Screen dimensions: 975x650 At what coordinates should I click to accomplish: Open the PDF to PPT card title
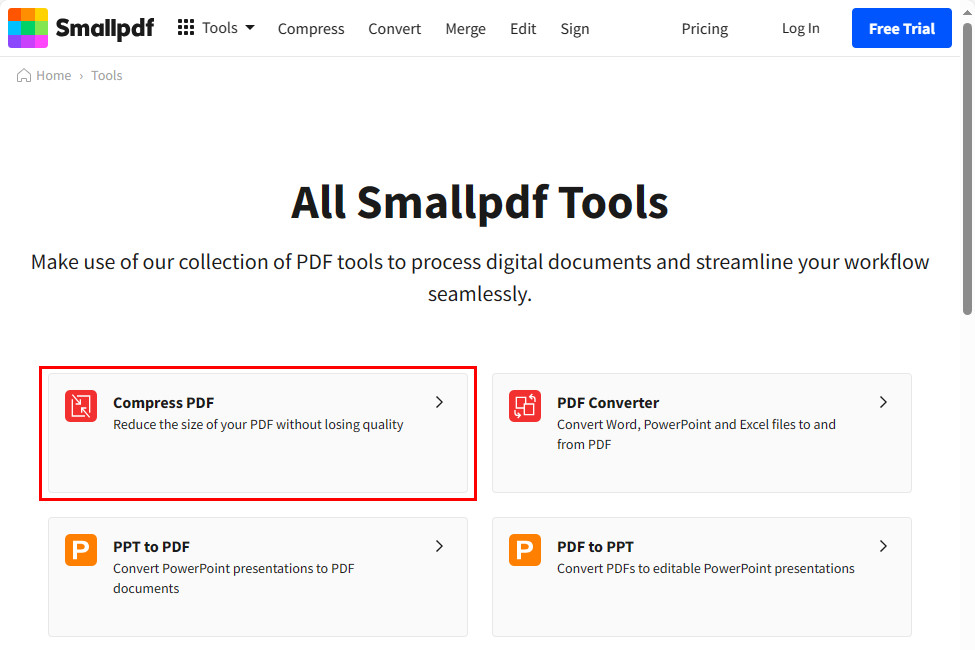pos(595,547)
